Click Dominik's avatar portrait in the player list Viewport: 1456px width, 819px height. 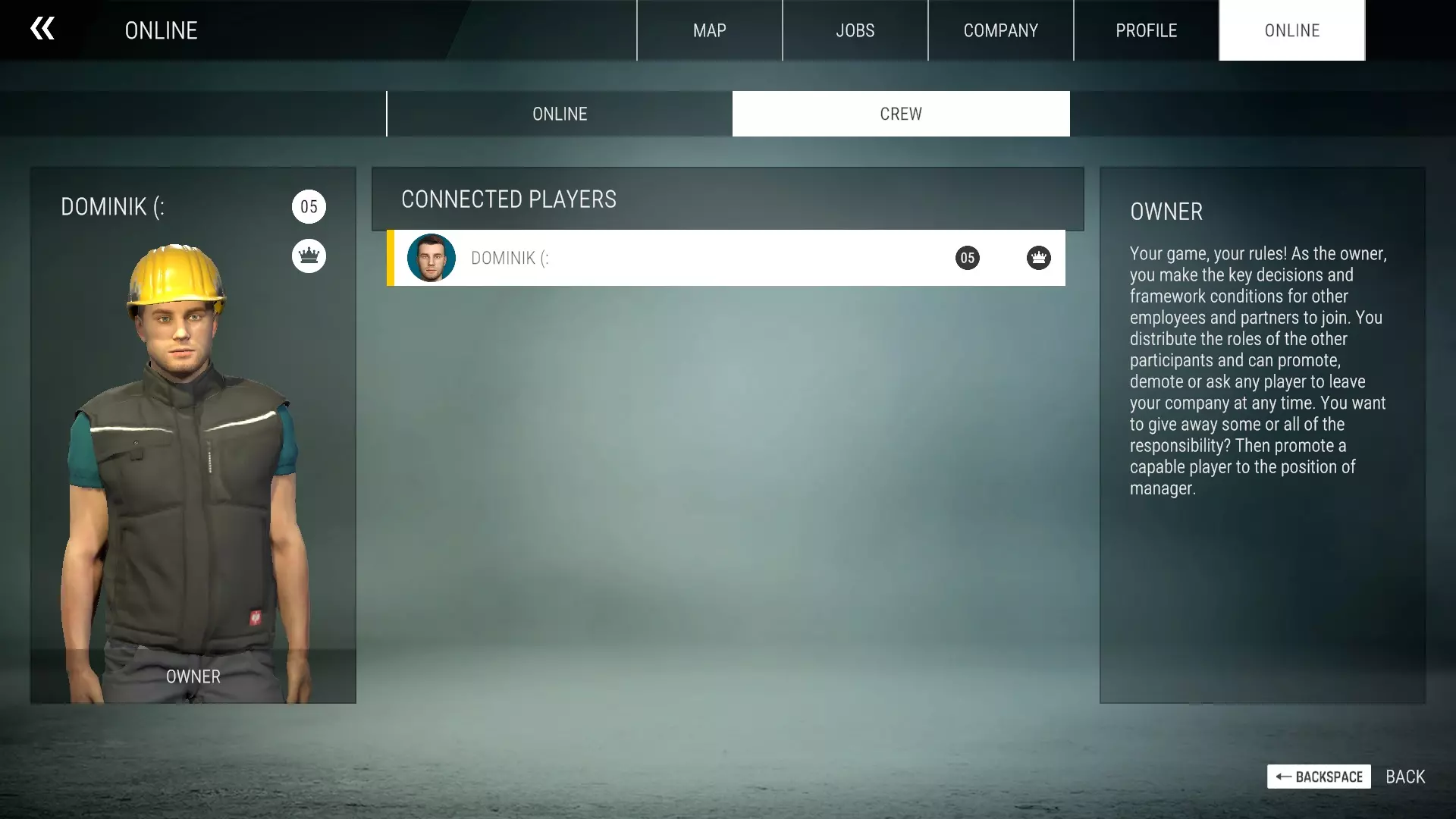[431, 258]
